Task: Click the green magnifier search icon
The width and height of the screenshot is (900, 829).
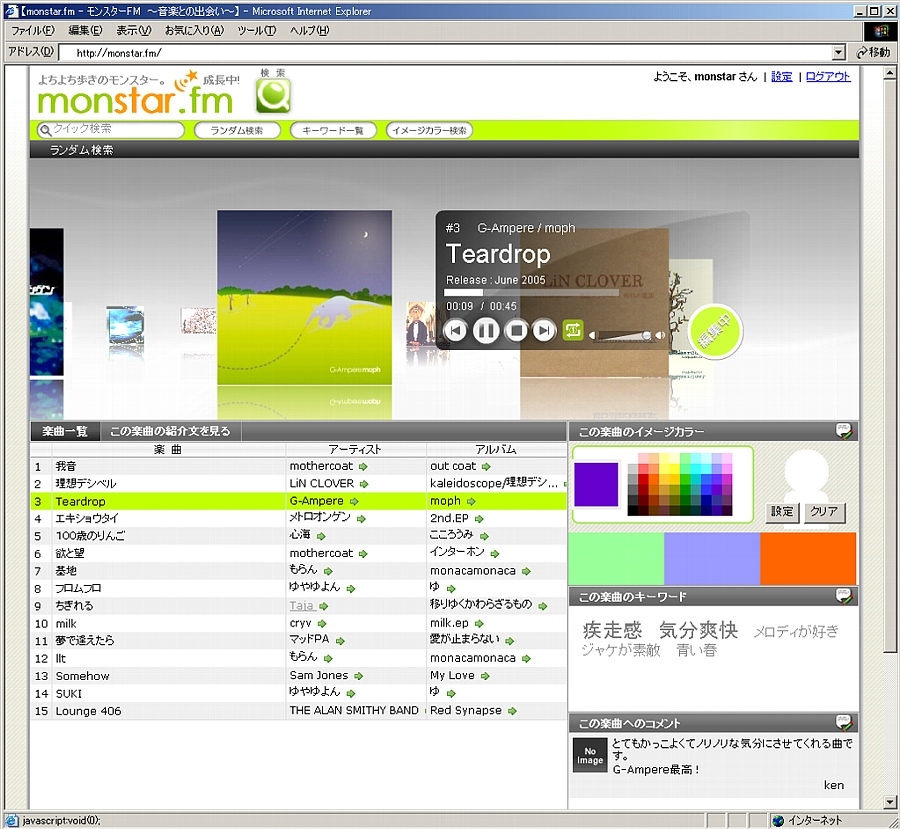Action: [273, 96]
